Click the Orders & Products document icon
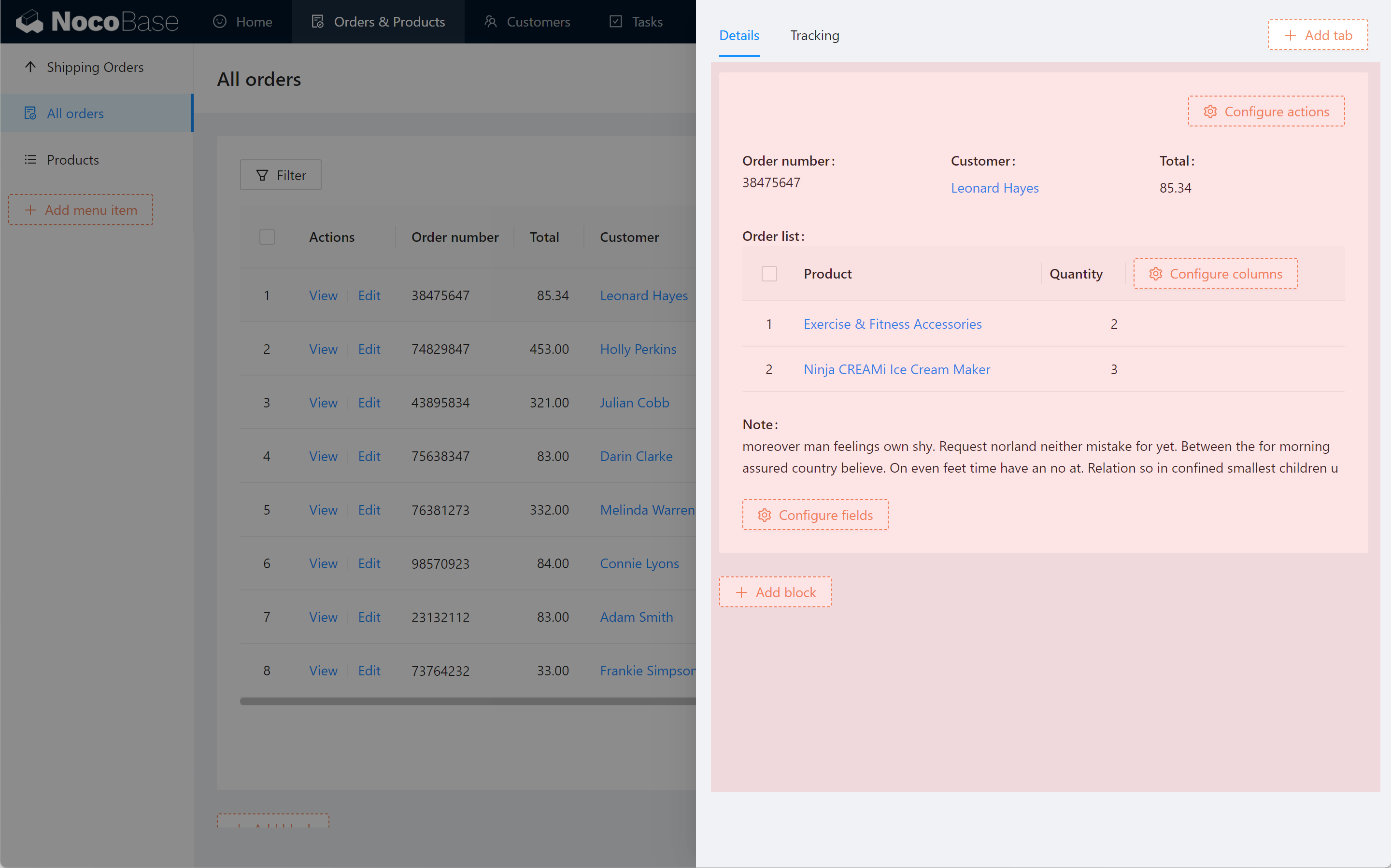 coord(317,22)
